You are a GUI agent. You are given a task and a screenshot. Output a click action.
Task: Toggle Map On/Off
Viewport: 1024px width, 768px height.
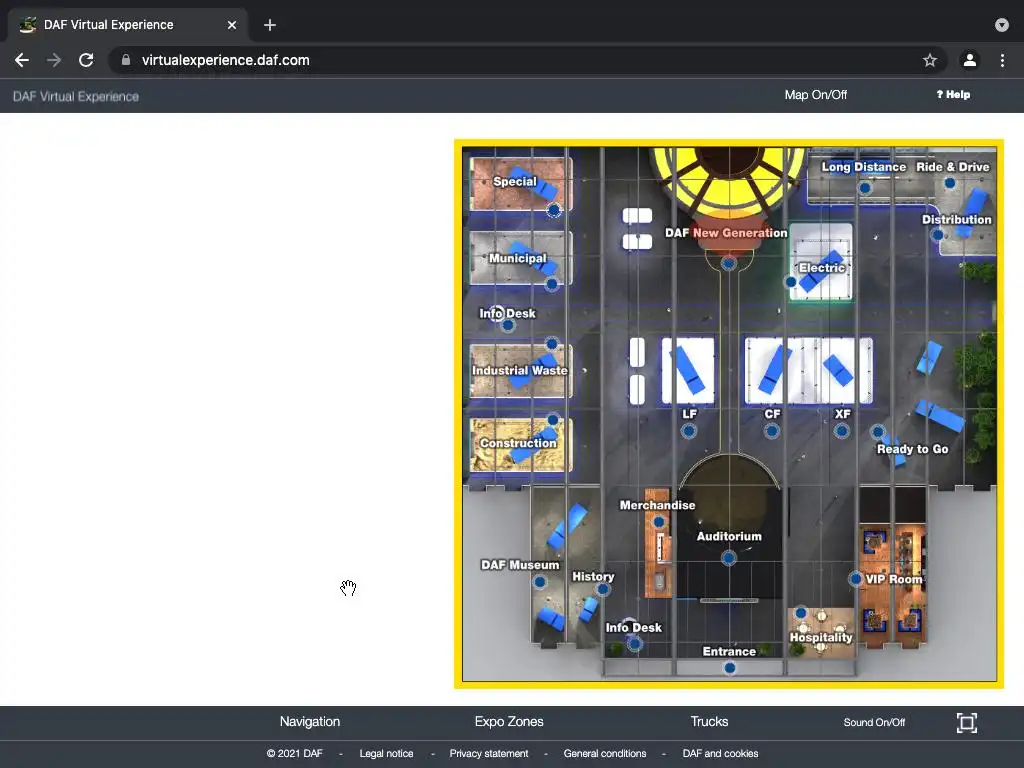816,95
